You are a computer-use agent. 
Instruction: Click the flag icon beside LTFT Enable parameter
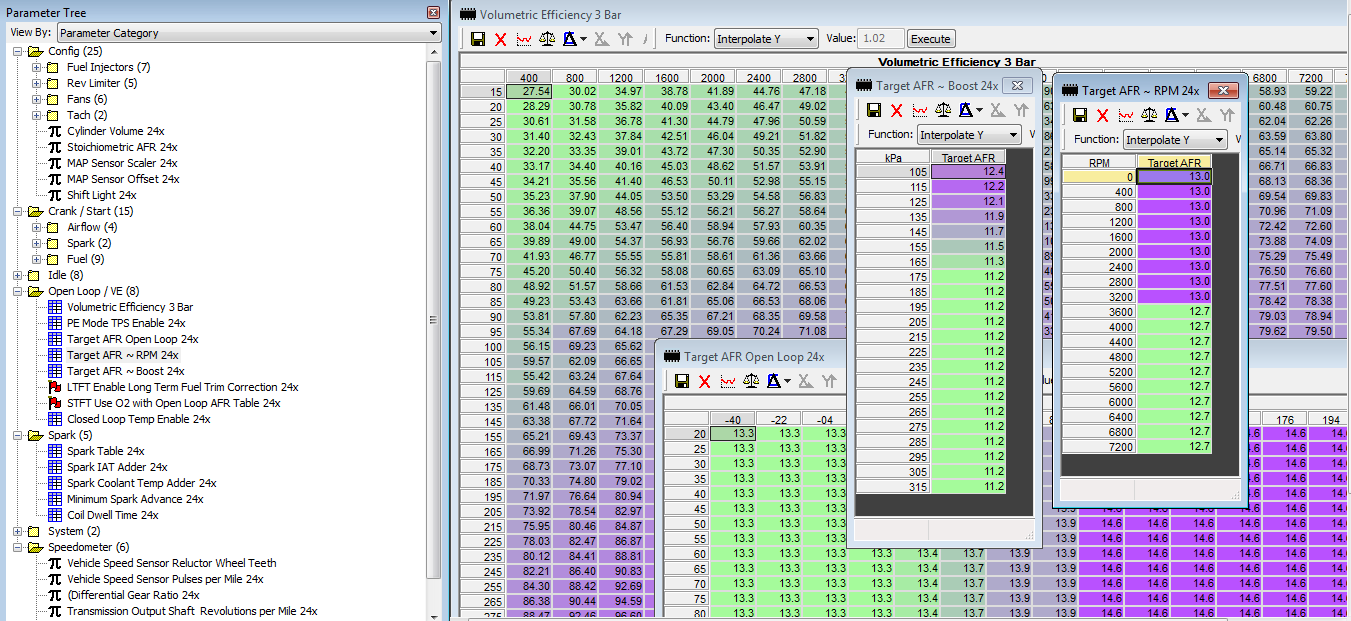[55, 387]
